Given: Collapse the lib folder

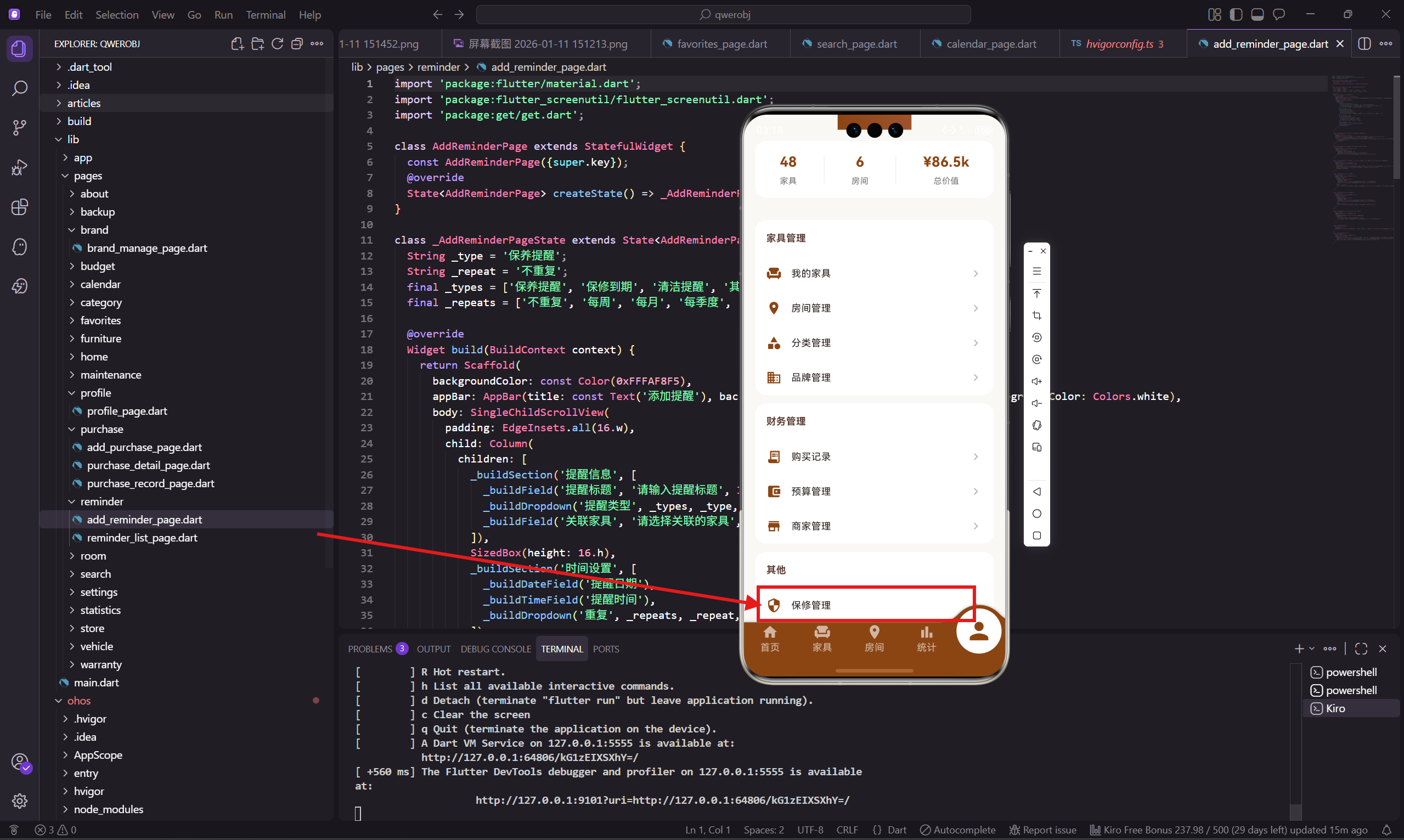Looking at the screenshot, I should 186,139.
